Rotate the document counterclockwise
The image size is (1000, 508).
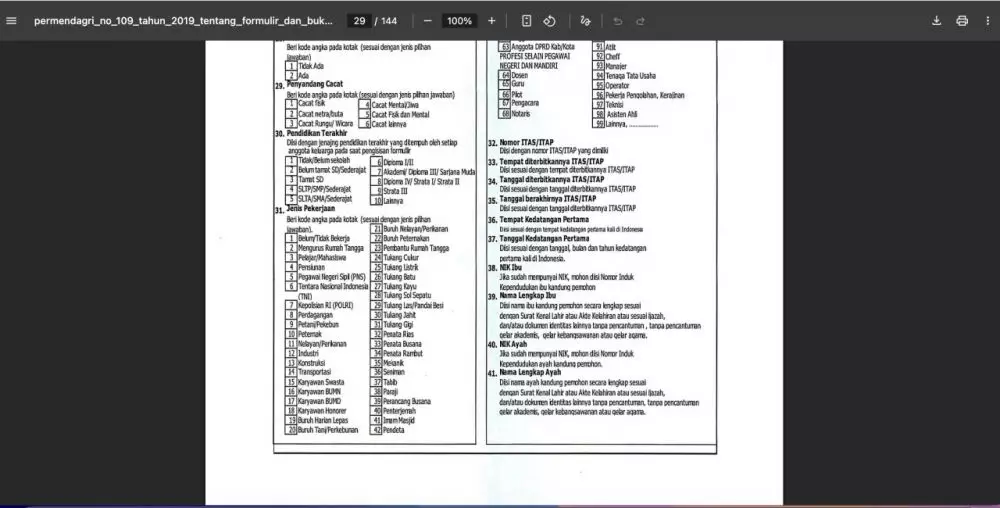coord(550,21)
